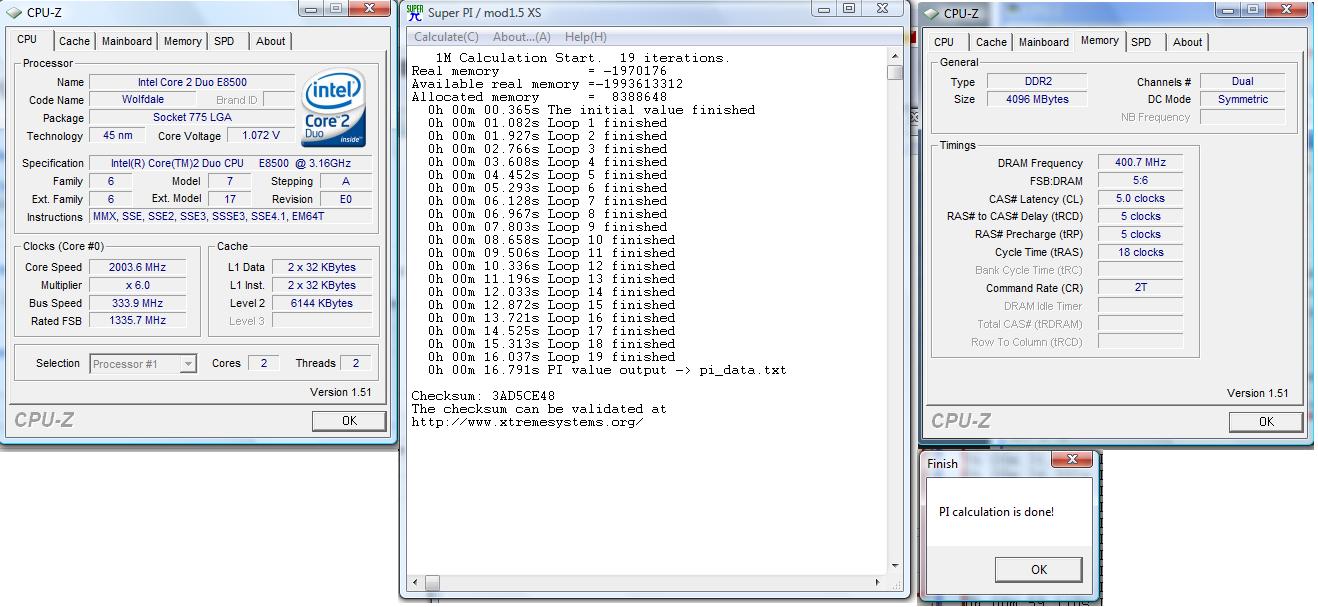Open the Cache tab in left CPU-Z window

click(74, 41)
